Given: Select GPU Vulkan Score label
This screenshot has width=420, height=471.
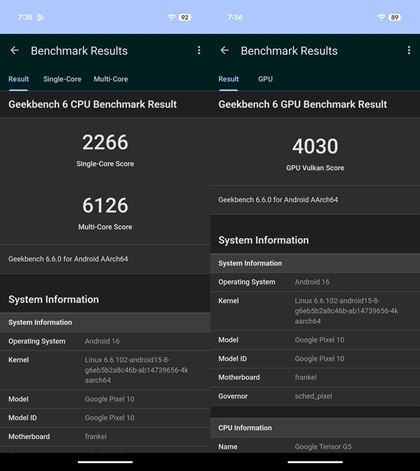Looking at the screenshot, I should click(315, 168).
